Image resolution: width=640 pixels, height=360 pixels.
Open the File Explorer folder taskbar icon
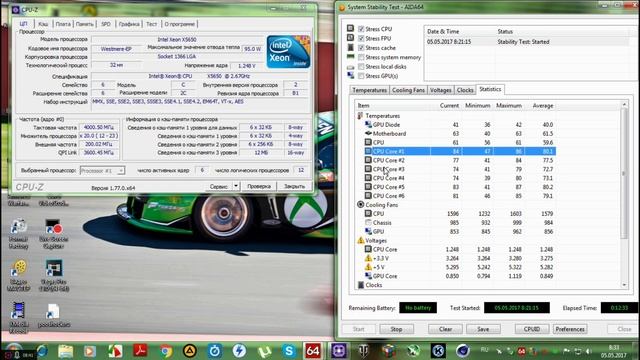[65, 351]
